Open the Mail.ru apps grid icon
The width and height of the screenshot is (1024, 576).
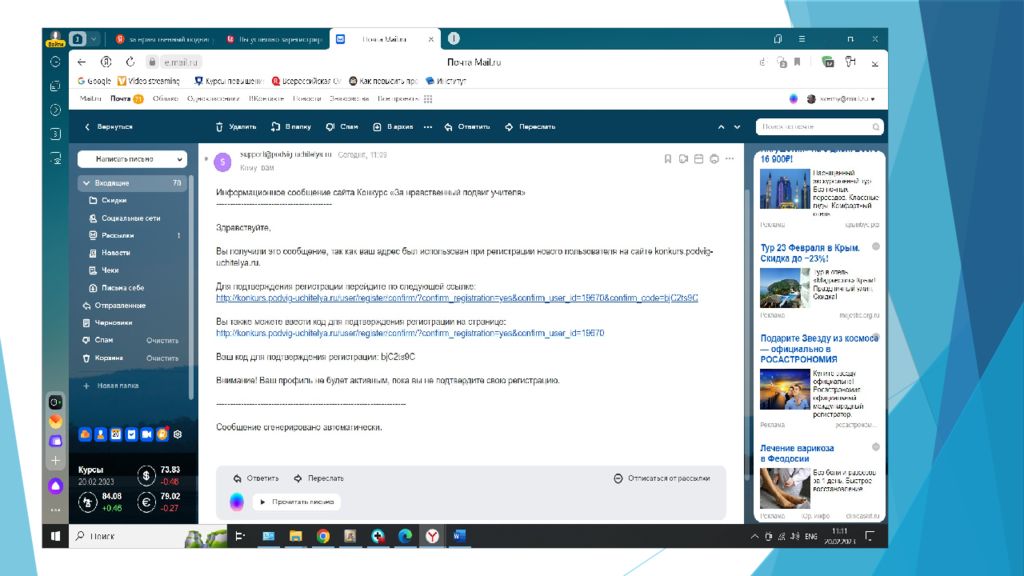(428, 99)
